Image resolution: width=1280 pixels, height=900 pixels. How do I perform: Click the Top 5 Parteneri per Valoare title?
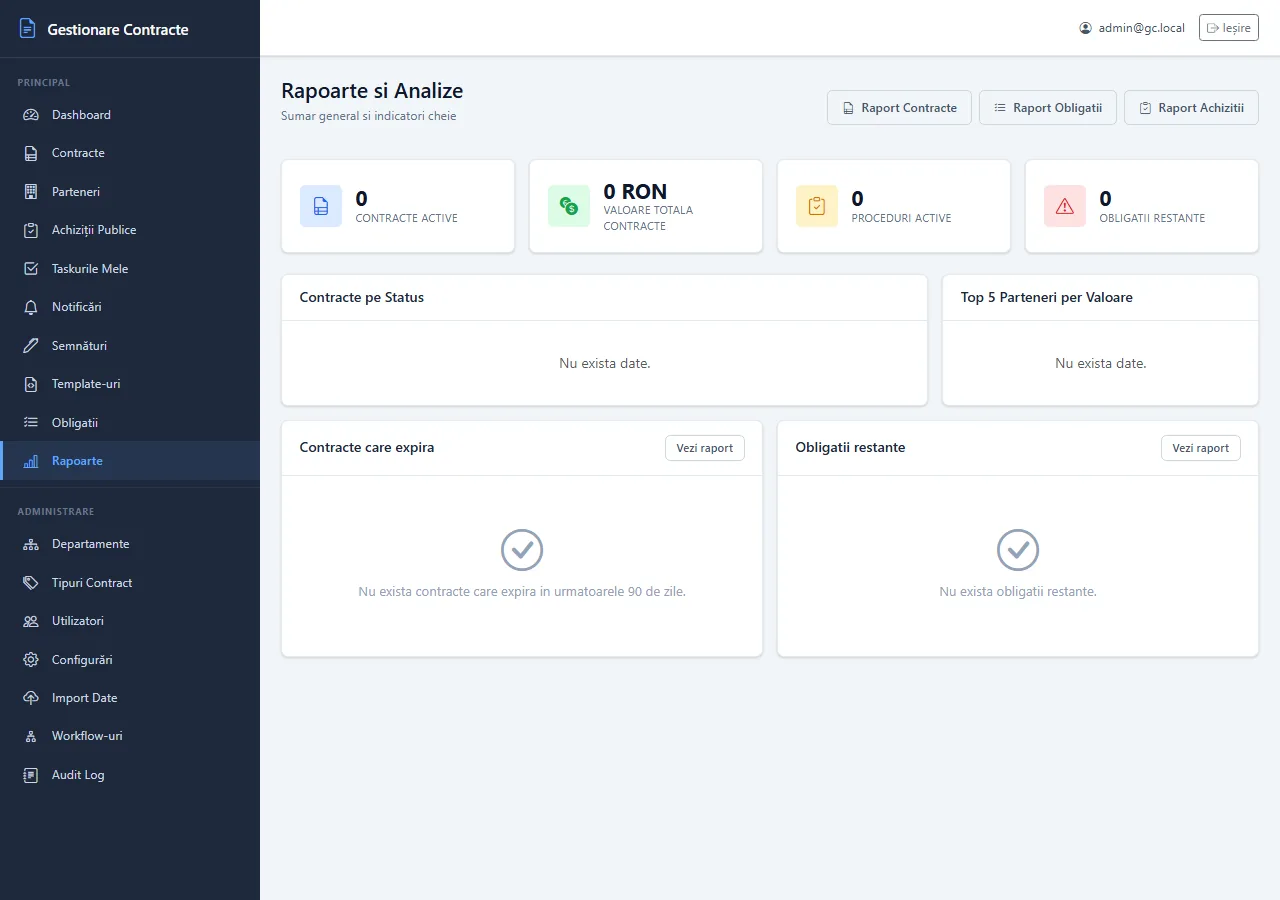point(1047,298)
